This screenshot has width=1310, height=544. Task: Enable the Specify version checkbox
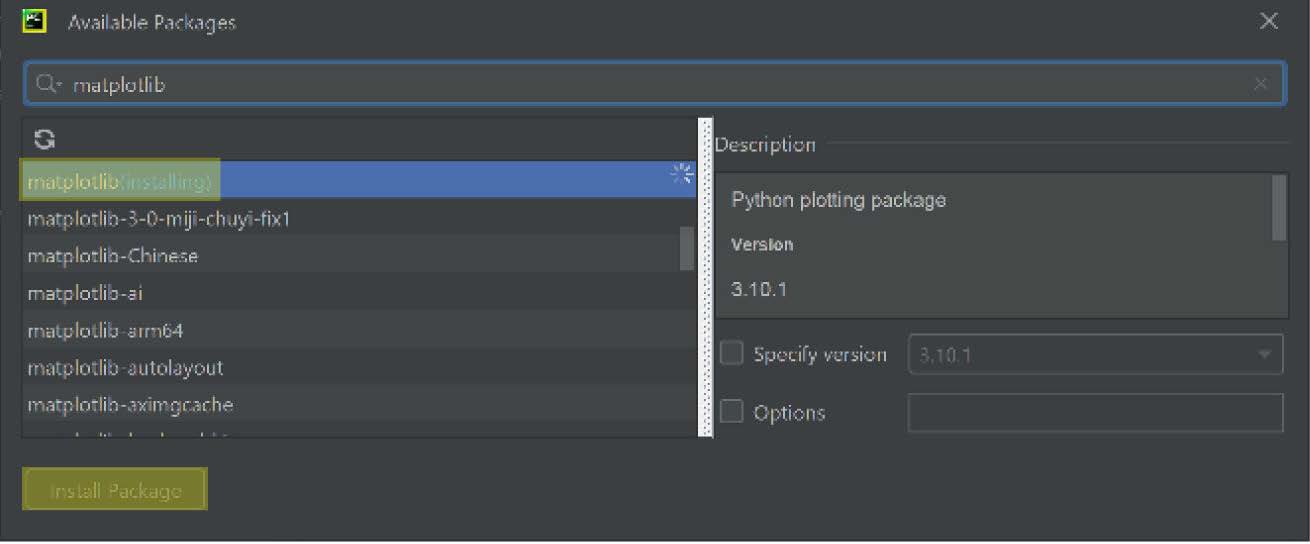[x=732, y=354]
